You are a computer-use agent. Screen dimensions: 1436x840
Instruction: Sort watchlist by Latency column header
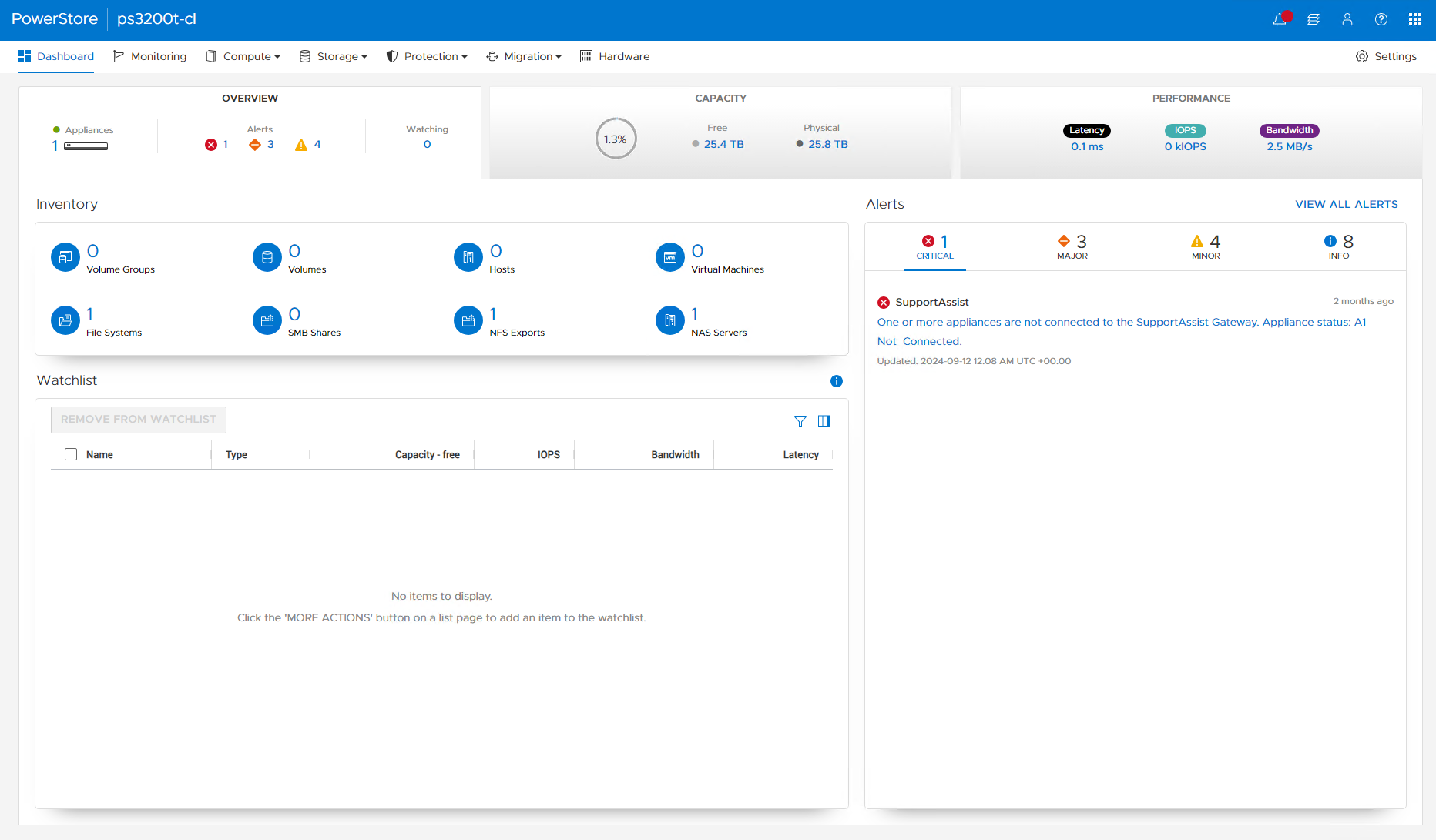point(801,455)
